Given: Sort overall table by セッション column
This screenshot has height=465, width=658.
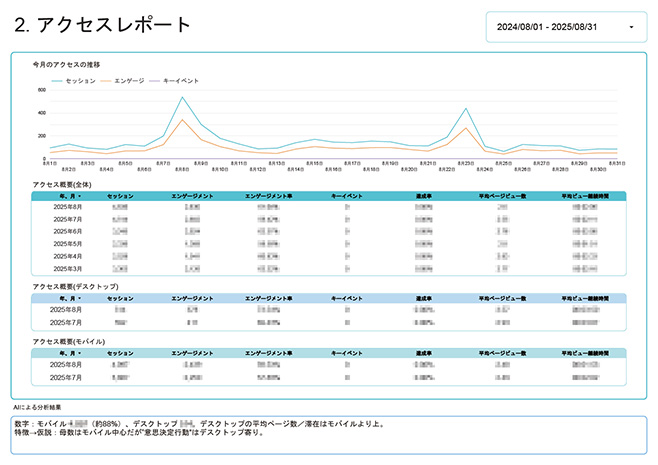Looking at the screenshot, I should 120,196.
